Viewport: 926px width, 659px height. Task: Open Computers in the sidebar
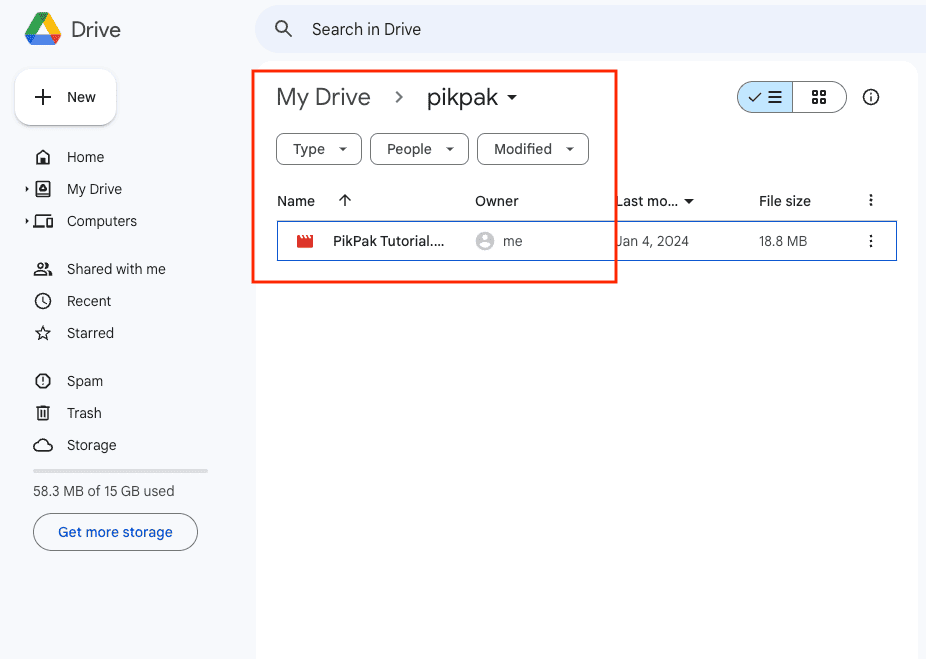pos(102,221)
